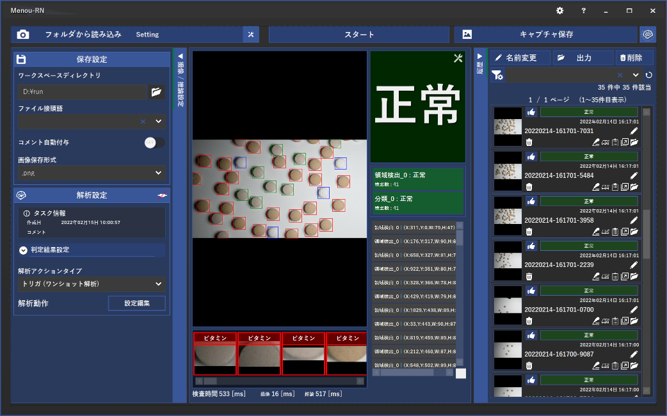
Task: Open the brain analysis icon at top right
Action: 647,34
